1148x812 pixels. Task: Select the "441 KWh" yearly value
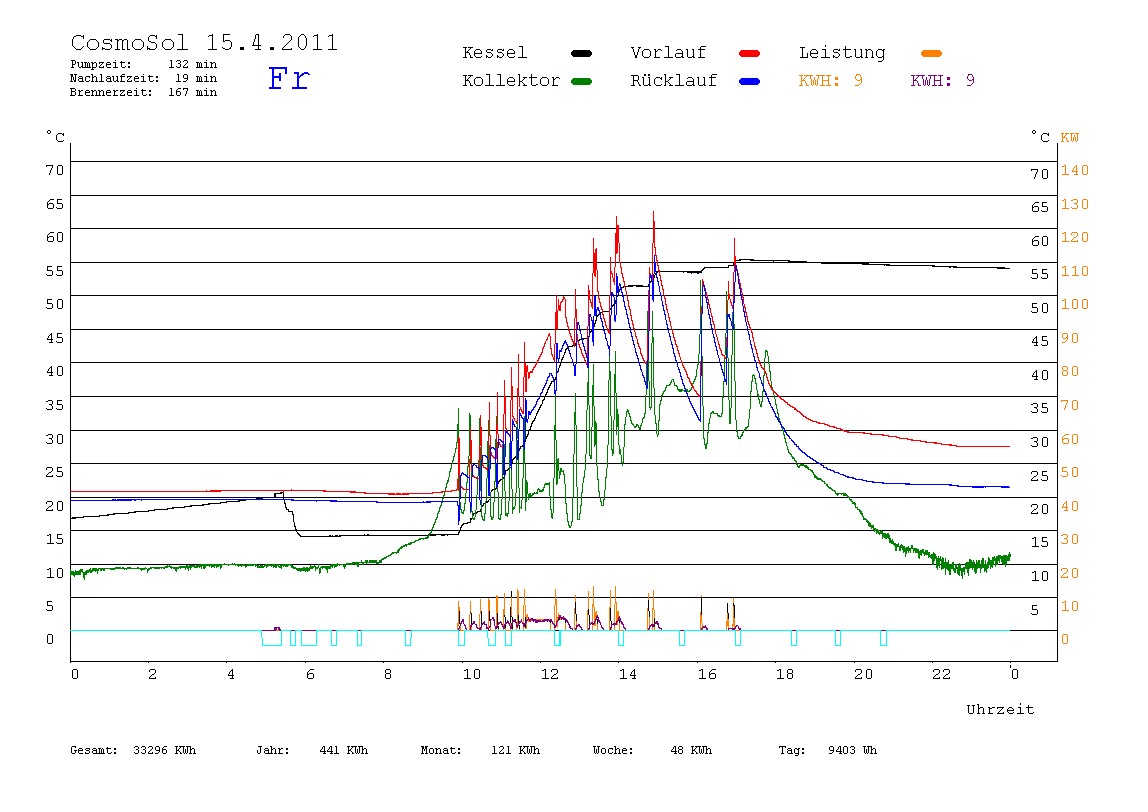click(344, 750)
